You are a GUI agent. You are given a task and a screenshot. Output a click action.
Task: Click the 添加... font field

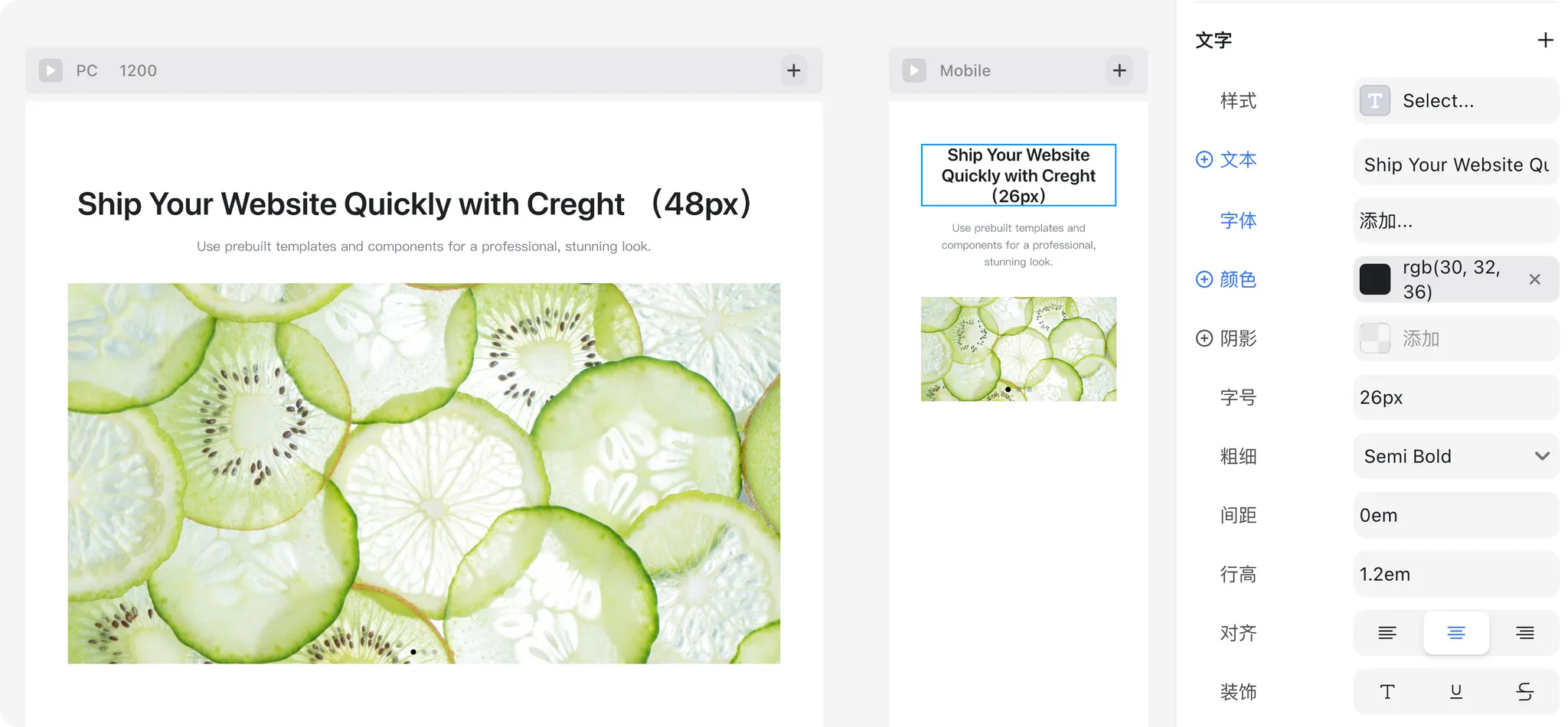[x=1455, y=220]
